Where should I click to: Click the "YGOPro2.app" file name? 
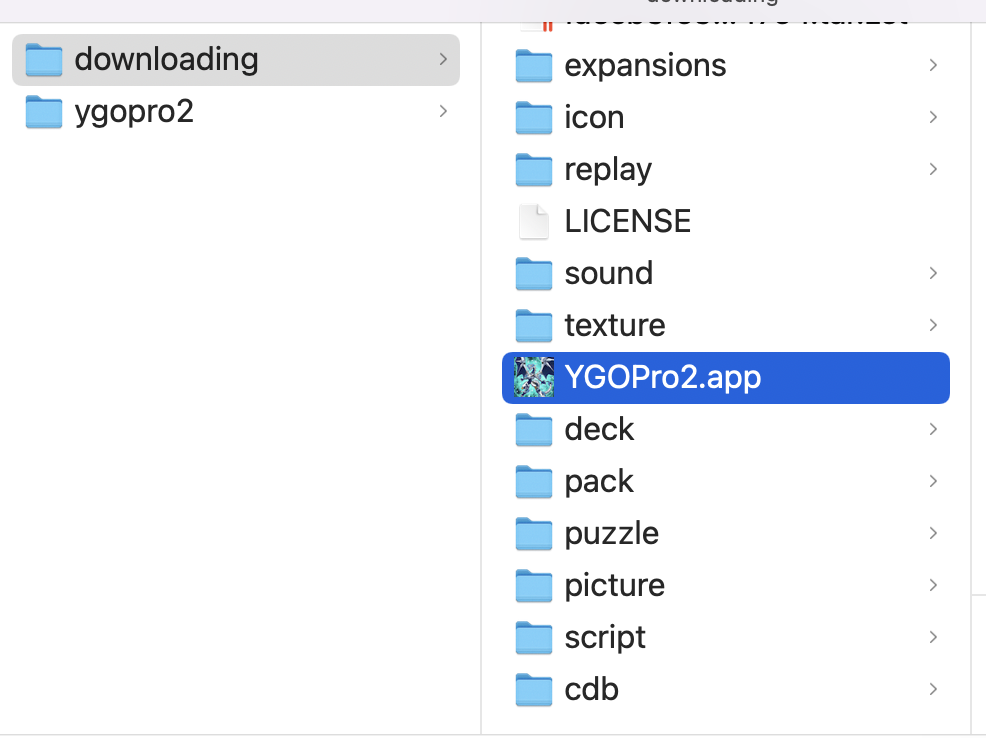pos(663,378)
